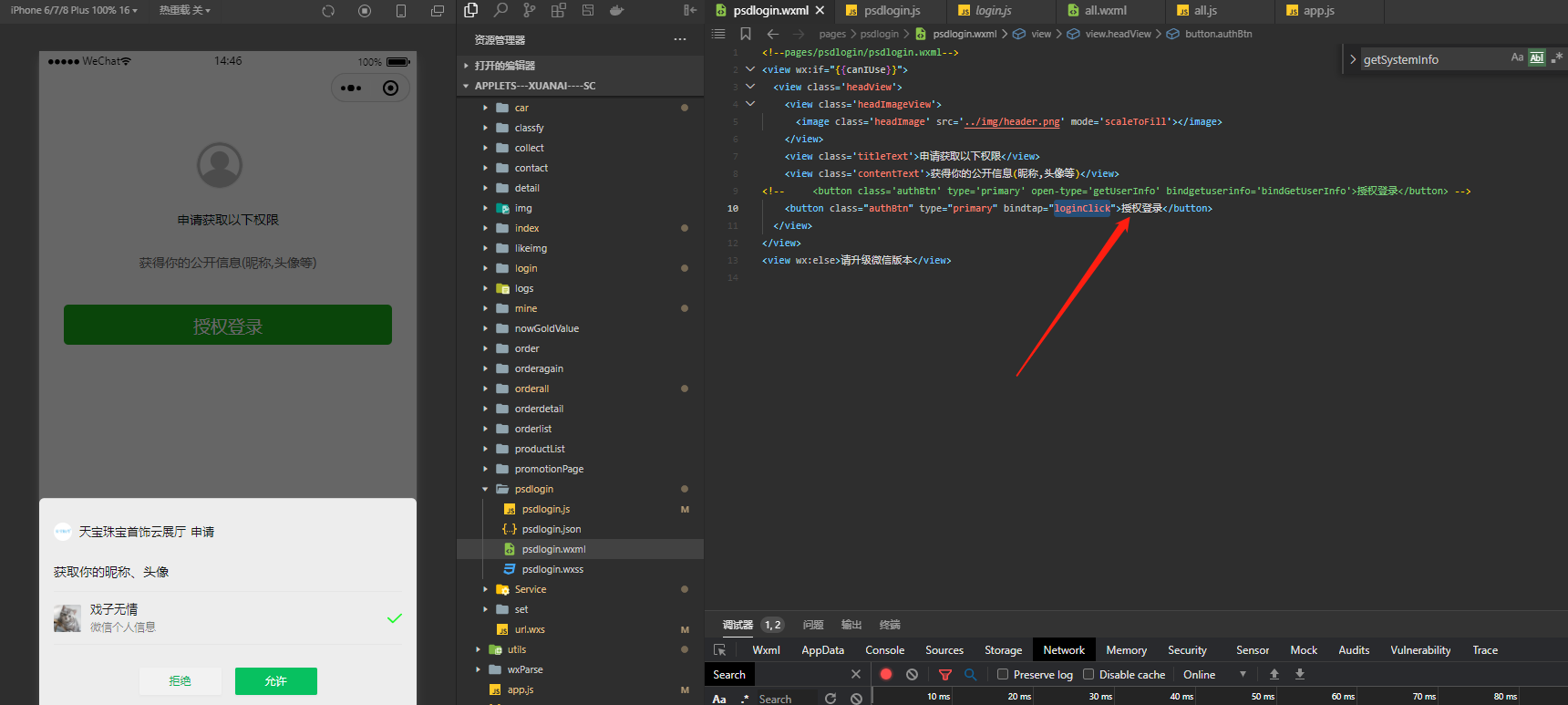
Task: Enable the Disable cache checkbox
Action: [x=1088, y=674]
